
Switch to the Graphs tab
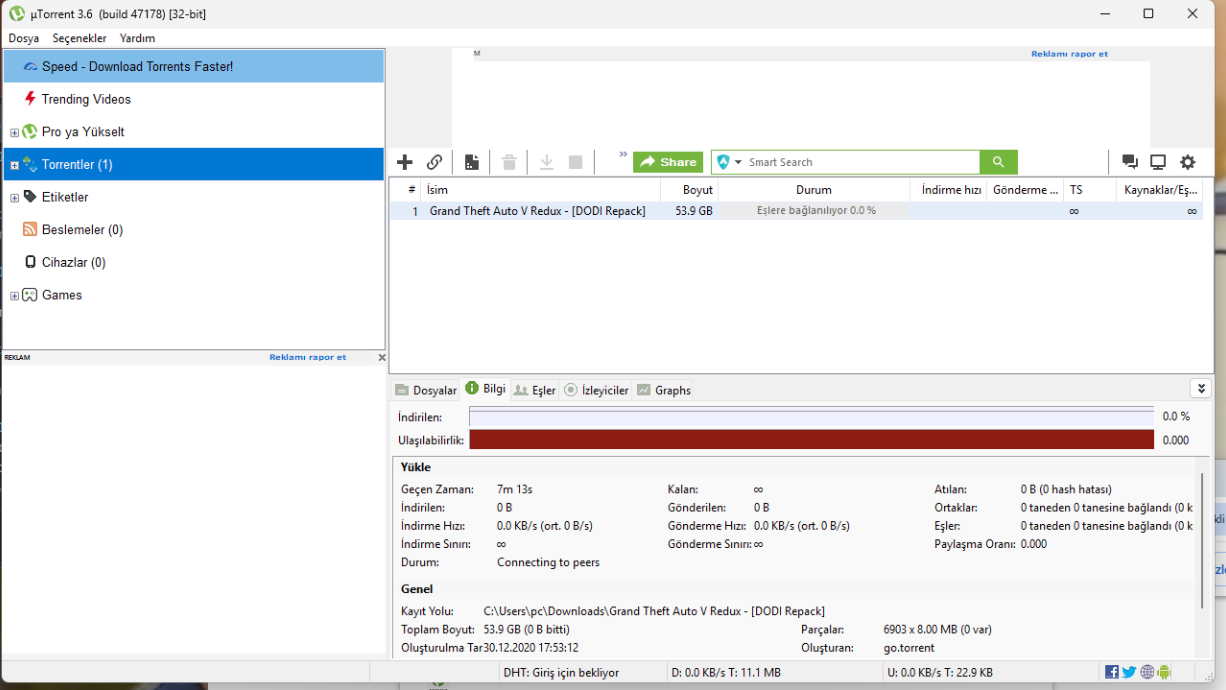(x=664, y=390)
